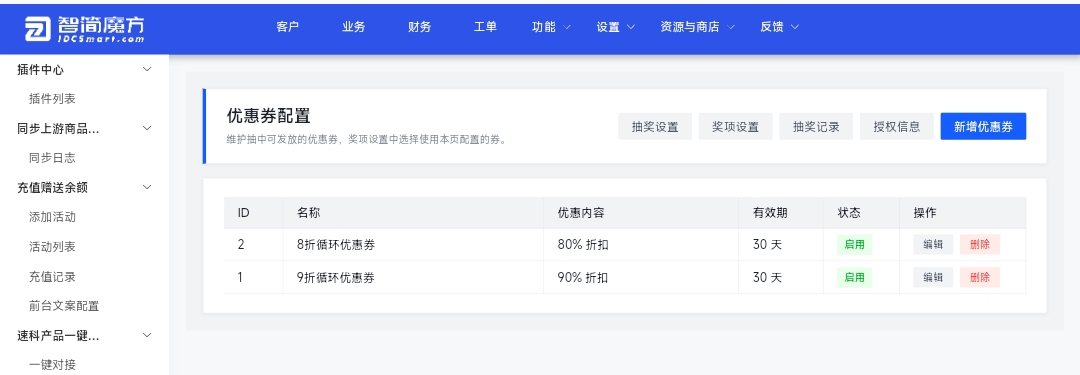Collapse the 速科产品一键 sidebar group
Screen dimensions: 1080x375
[146, 335]
